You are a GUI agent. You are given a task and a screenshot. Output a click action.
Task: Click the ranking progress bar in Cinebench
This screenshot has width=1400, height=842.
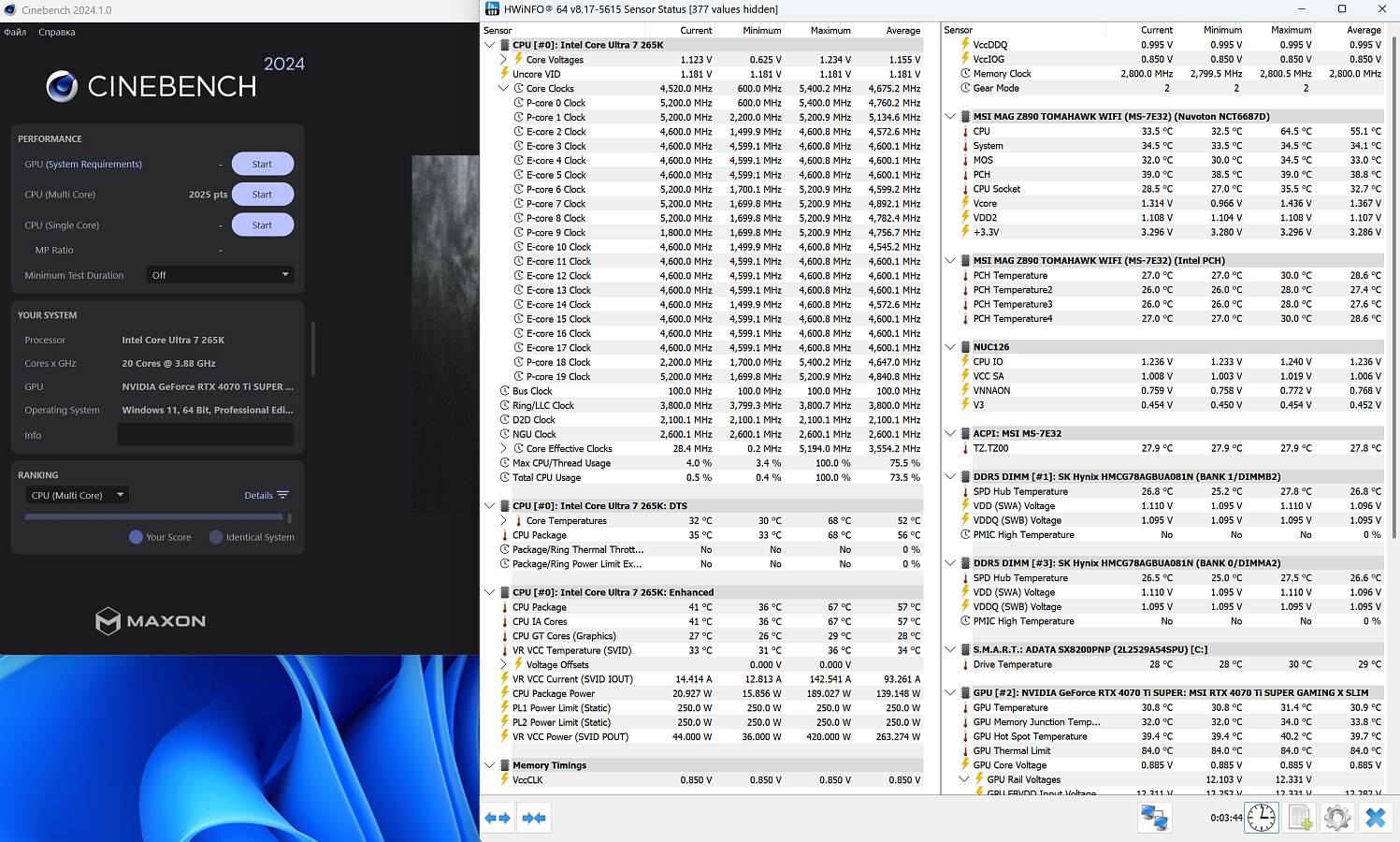pyautogui.click(x=153, y=516)
